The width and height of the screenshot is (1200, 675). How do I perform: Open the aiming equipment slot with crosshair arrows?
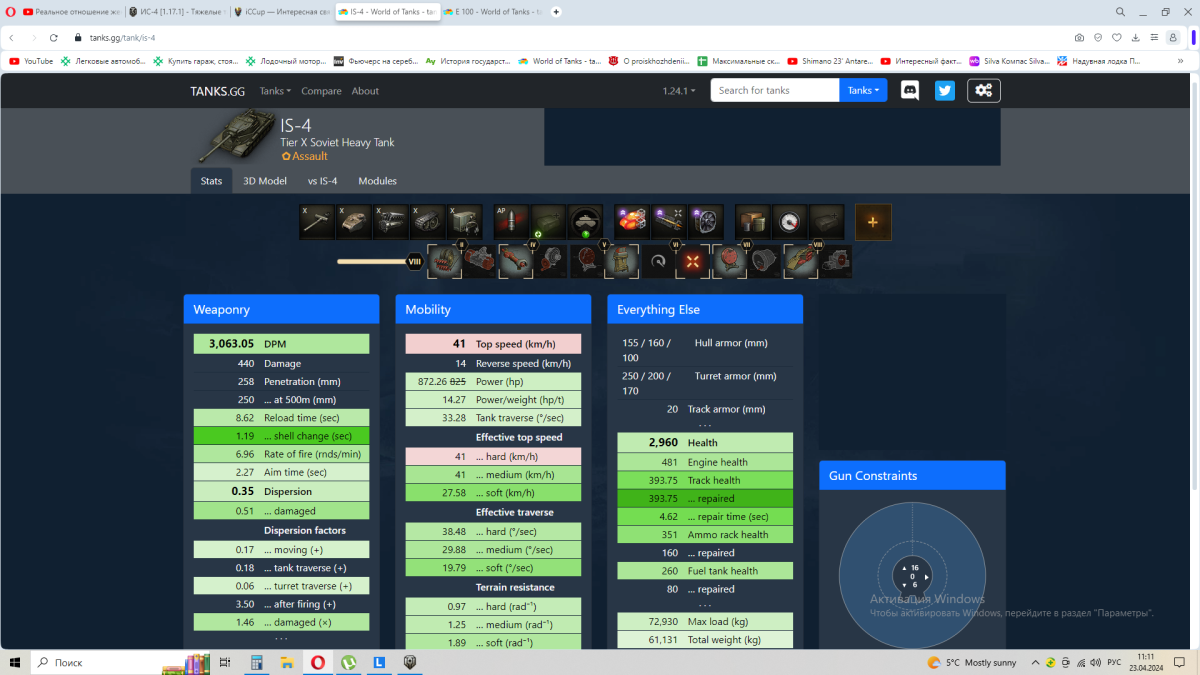pos(669,222)
